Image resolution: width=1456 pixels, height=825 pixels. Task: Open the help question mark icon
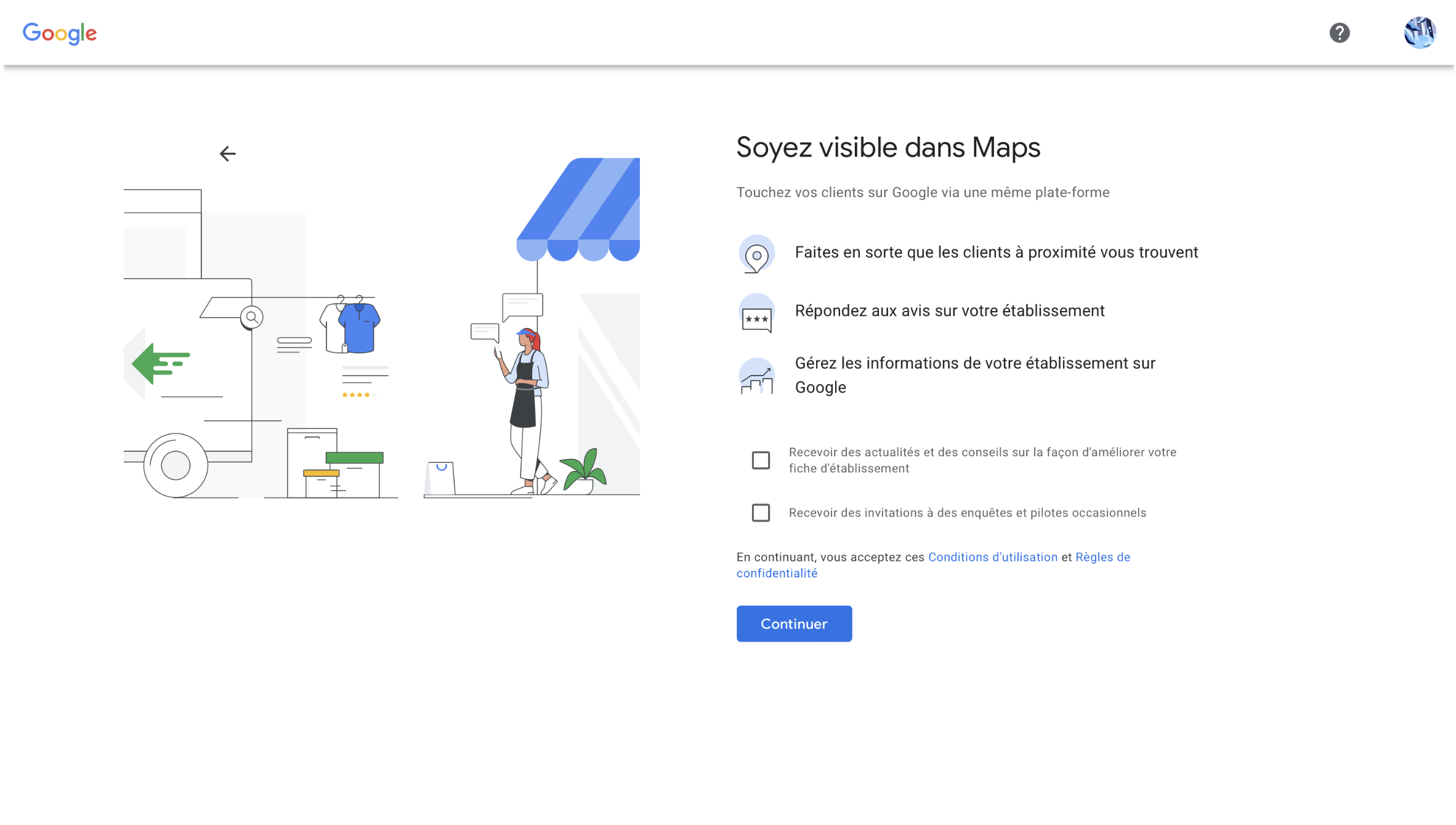1339,33
